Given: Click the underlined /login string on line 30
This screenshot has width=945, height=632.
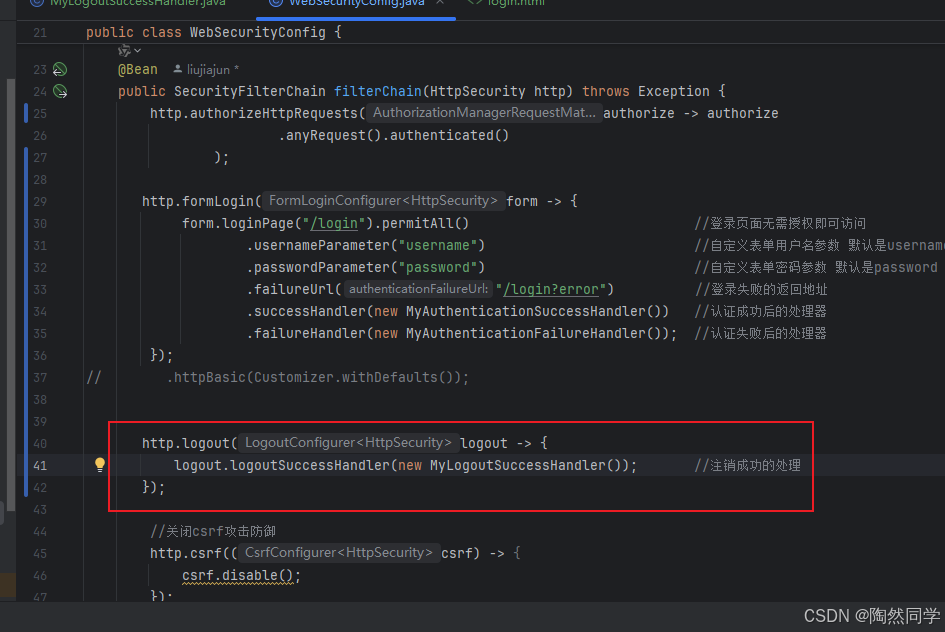Looking at the screenshot, I should click(x=335, y=222).
